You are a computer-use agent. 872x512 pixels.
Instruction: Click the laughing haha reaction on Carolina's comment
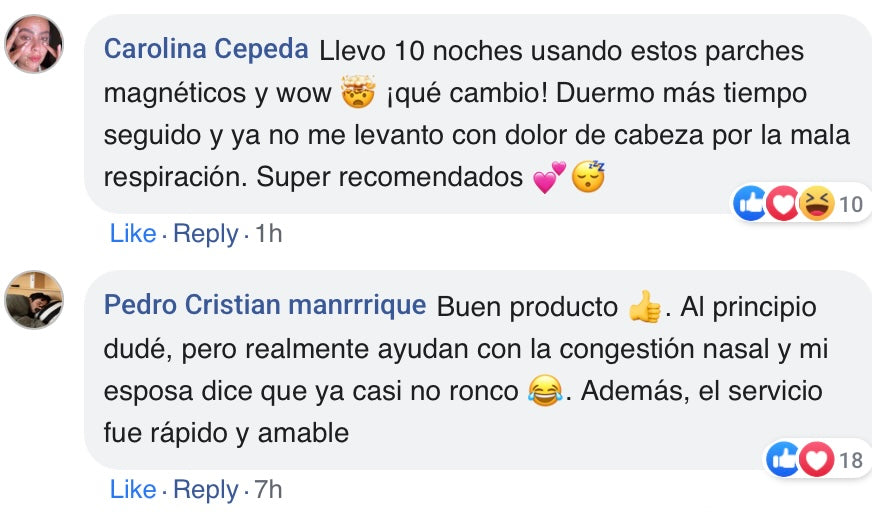[x=817, y=204]
